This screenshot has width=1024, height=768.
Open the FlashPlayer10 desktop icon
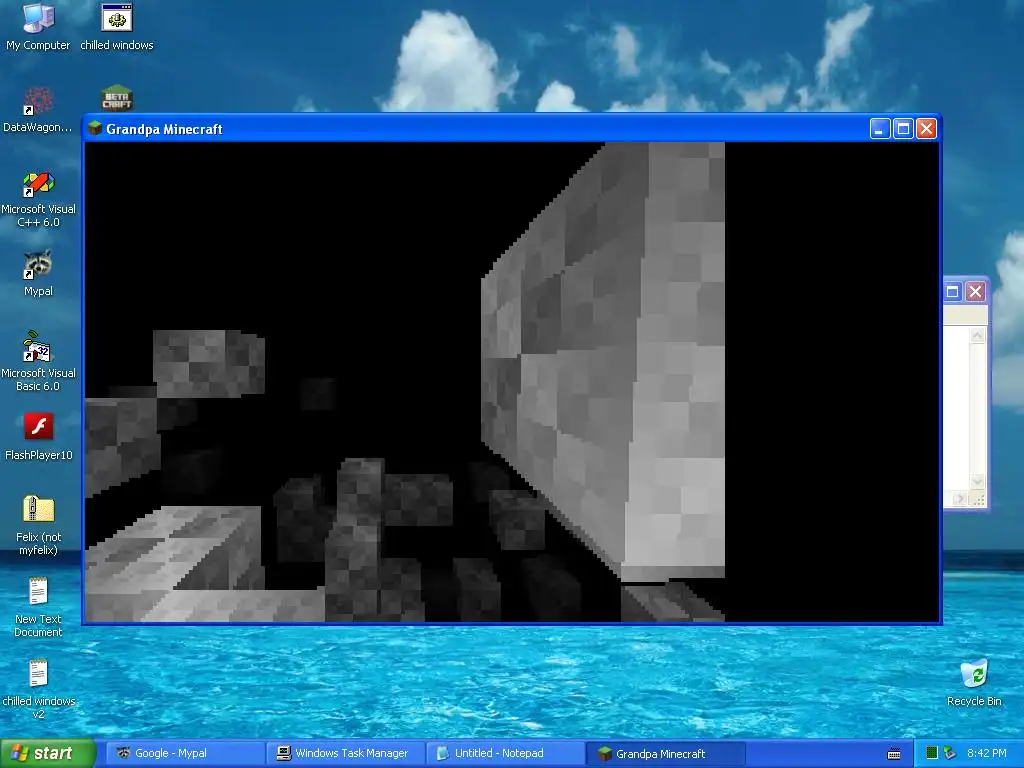[x=38, y=437]
